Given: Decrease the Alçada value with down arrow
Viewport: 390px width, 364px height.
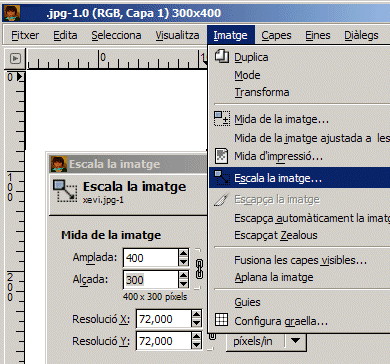Looking at the screenshot, I should pyautogui.click(x=183, y=284).
